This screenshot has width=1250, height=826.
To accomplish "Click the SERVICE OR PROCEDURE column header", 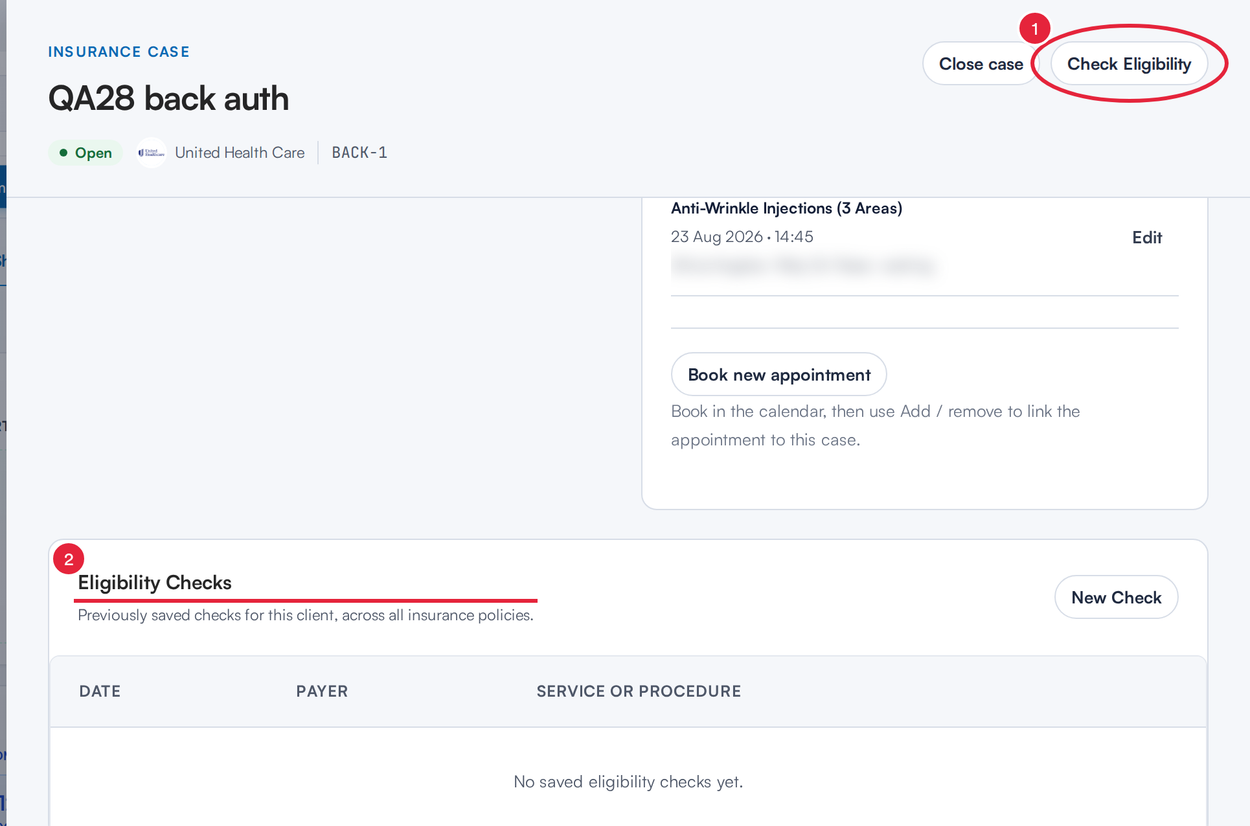I will [639, 691].
